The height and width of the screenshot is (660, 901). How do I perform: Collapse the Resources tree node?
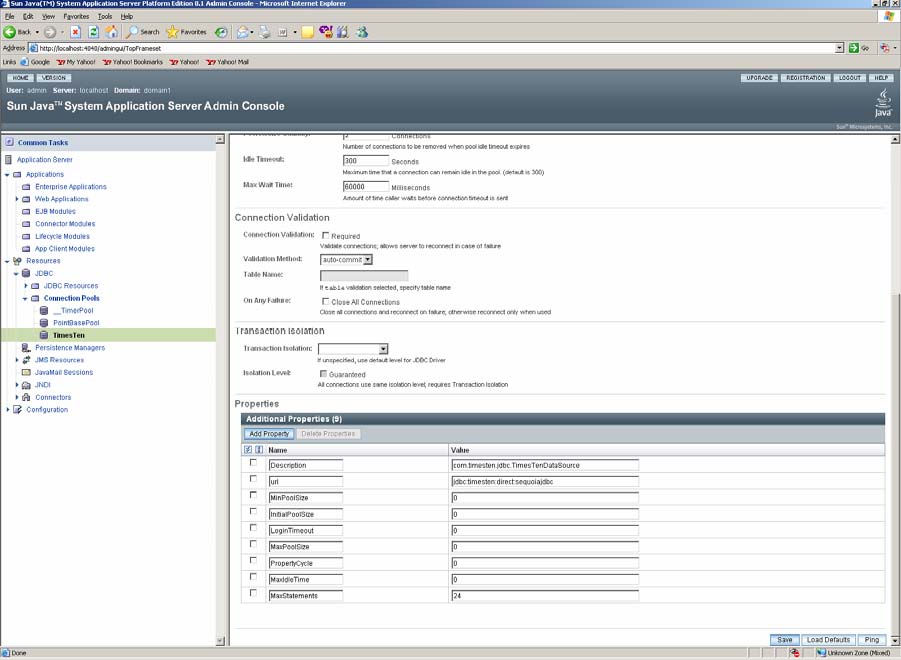7,261
